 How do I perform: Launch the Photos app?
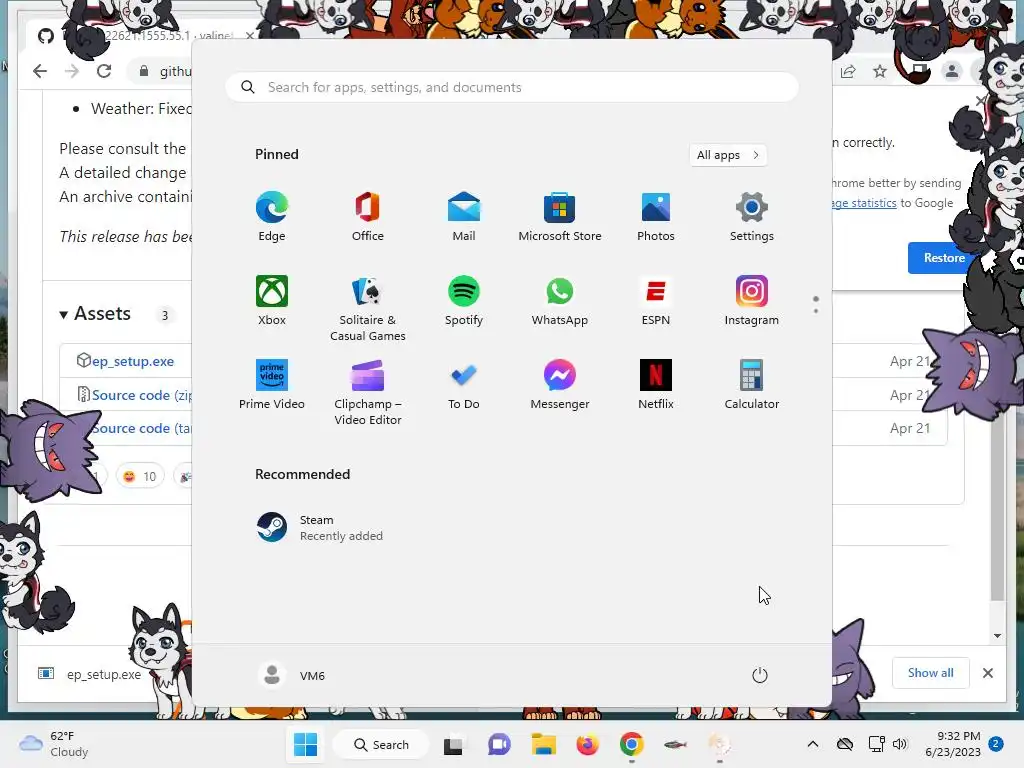656,217
